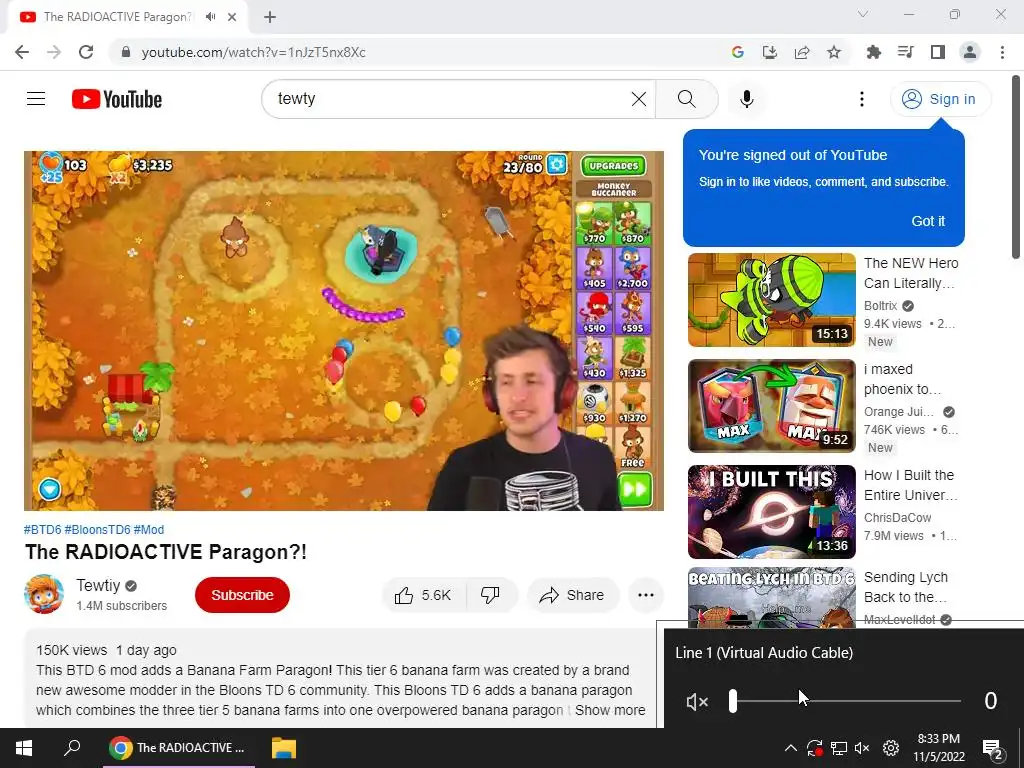1024x768 pixels.
Task: Subscribe to Tewtiy
Action: pos(242,595)
